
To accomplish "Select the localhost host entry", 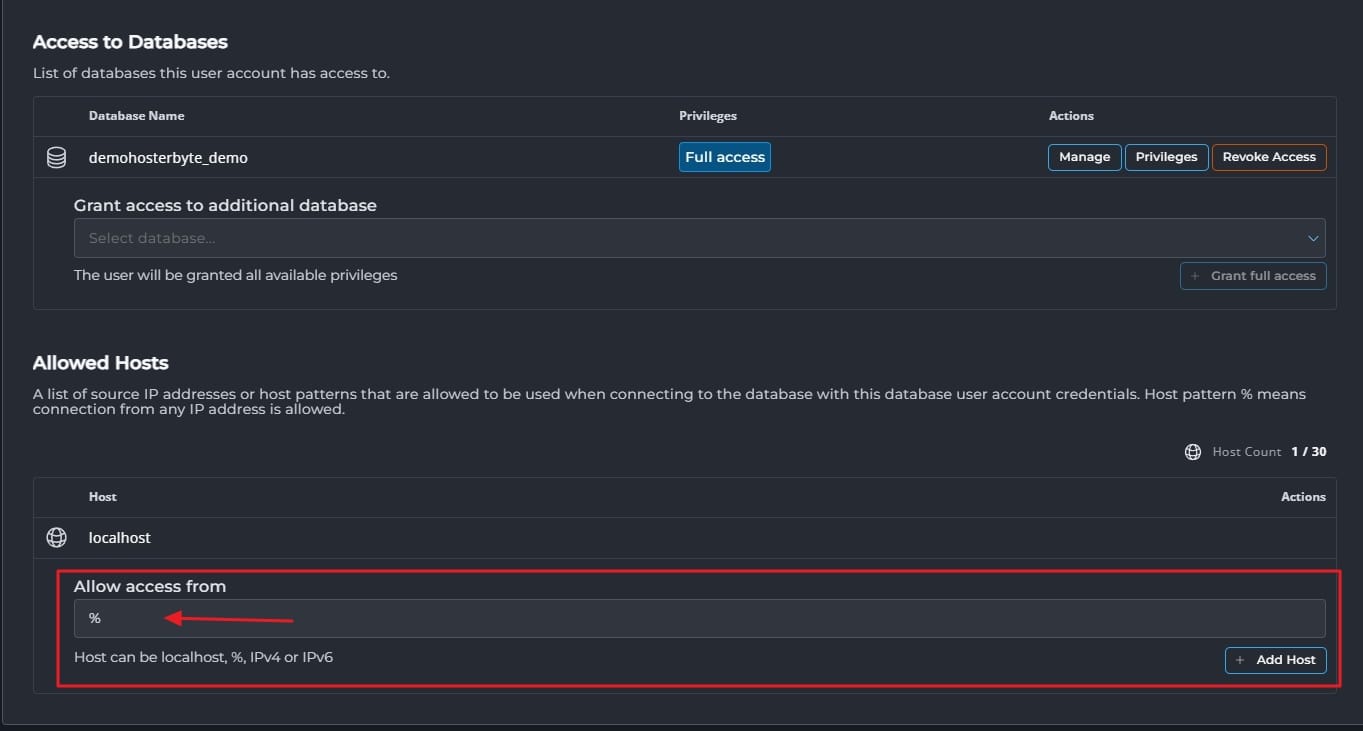I will pos(120,538).
